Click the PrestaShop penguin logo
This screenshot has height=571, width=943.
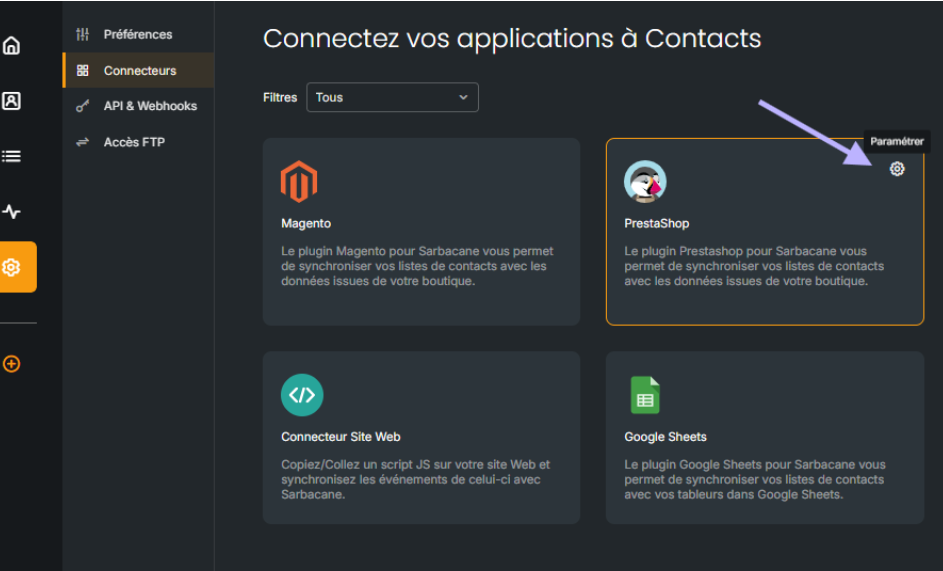click(x=645, y=181)
